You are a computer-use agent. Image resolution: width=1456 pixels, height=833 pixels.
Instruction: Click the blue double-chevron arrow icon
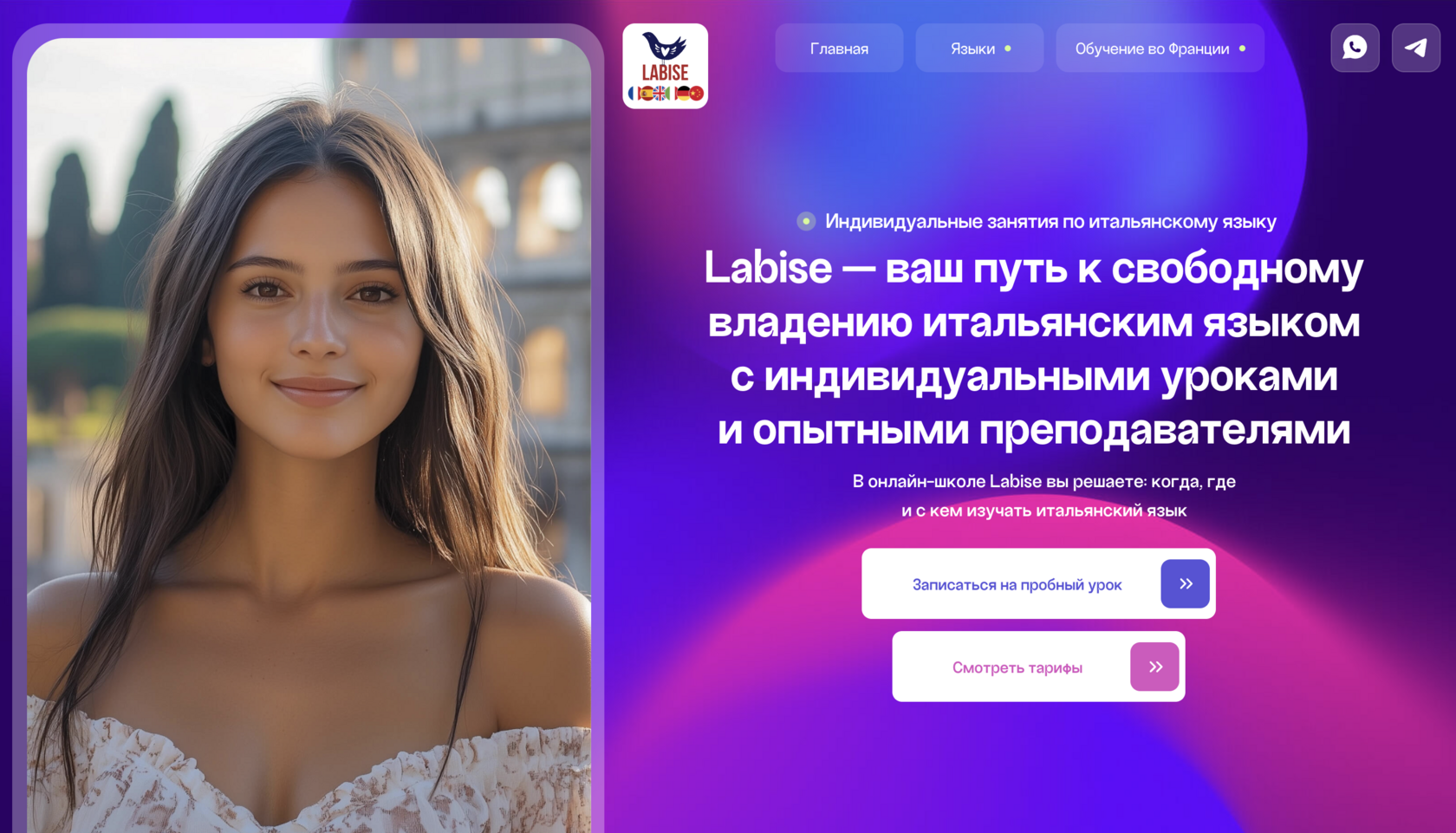click(x=1185, y=583)
